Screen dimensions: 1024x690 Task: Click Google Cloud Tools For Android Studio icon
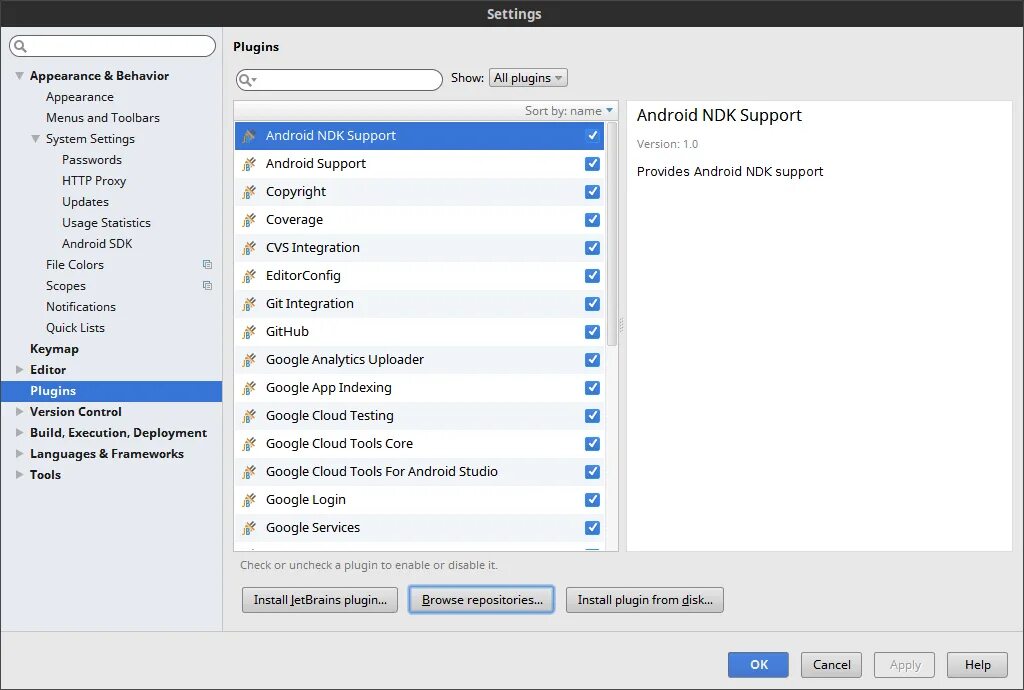pyautogui.click(x=249, y=472)
